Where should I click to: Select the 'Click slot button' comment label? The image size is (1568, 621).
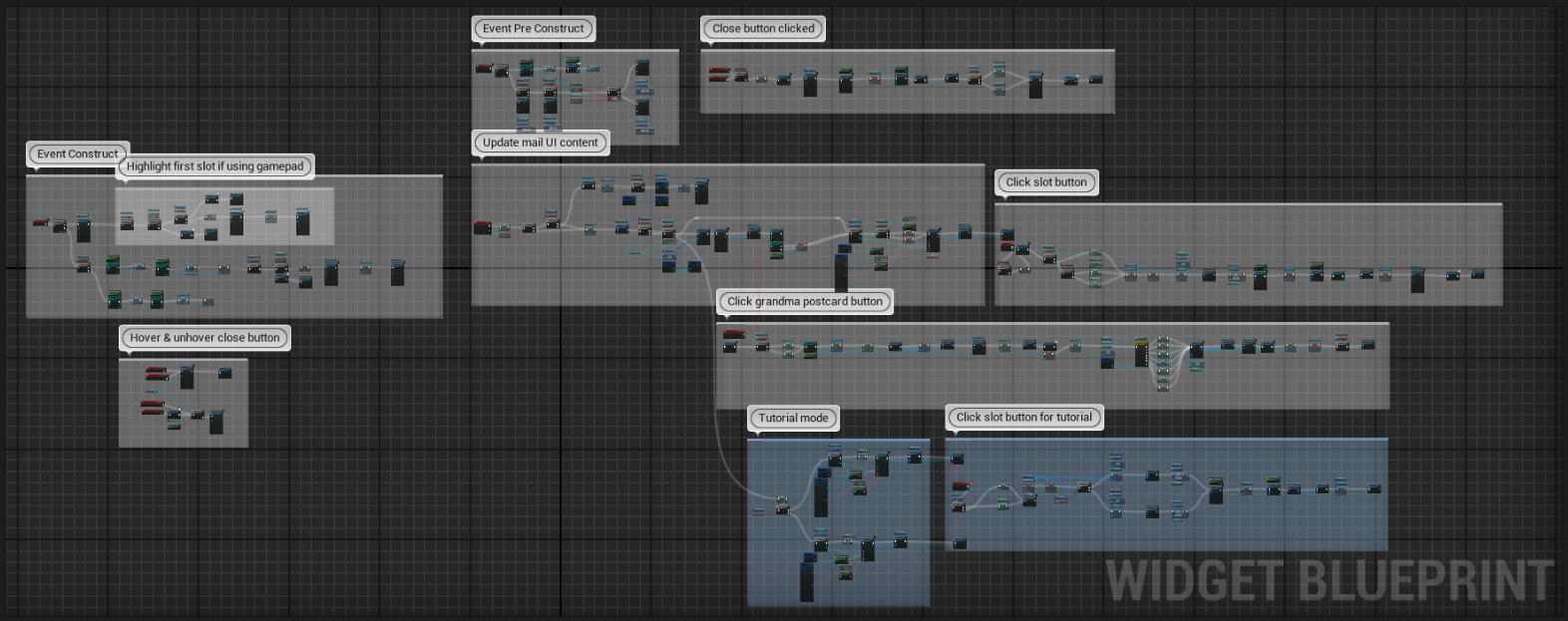[1046, 181]
